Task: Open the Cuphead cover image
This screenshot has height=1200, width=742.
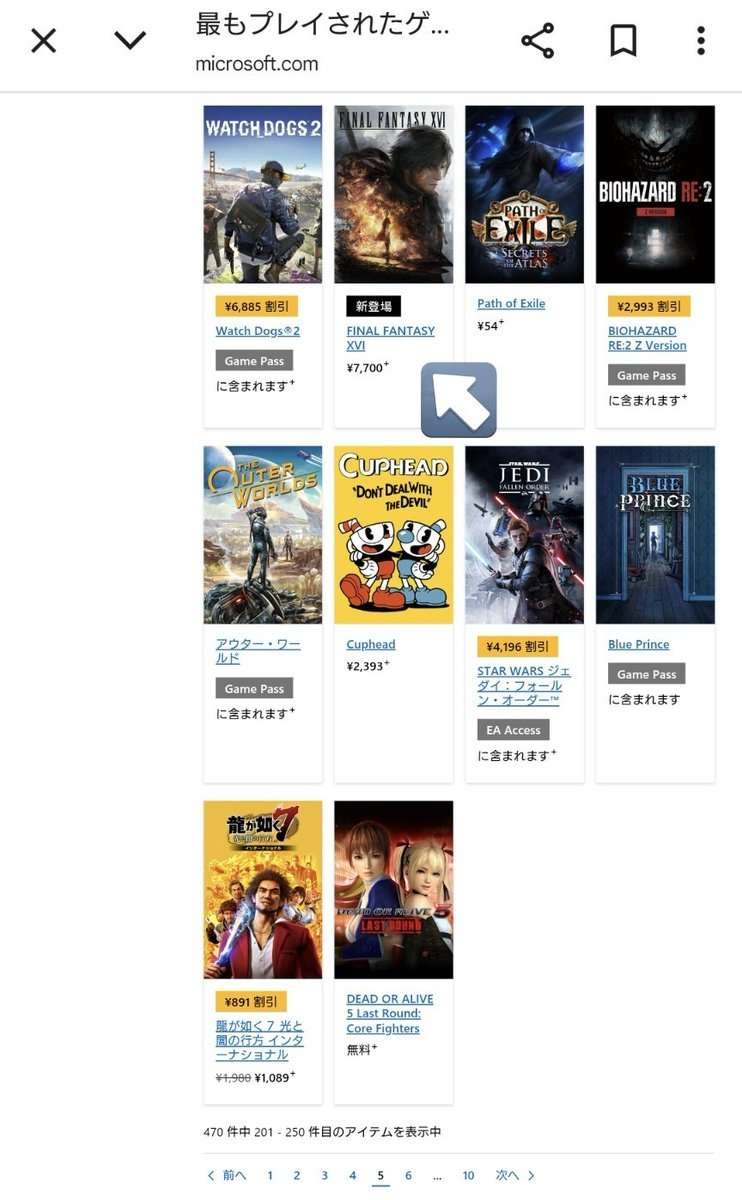Action: pyautogui.click(x=393, y=535)
